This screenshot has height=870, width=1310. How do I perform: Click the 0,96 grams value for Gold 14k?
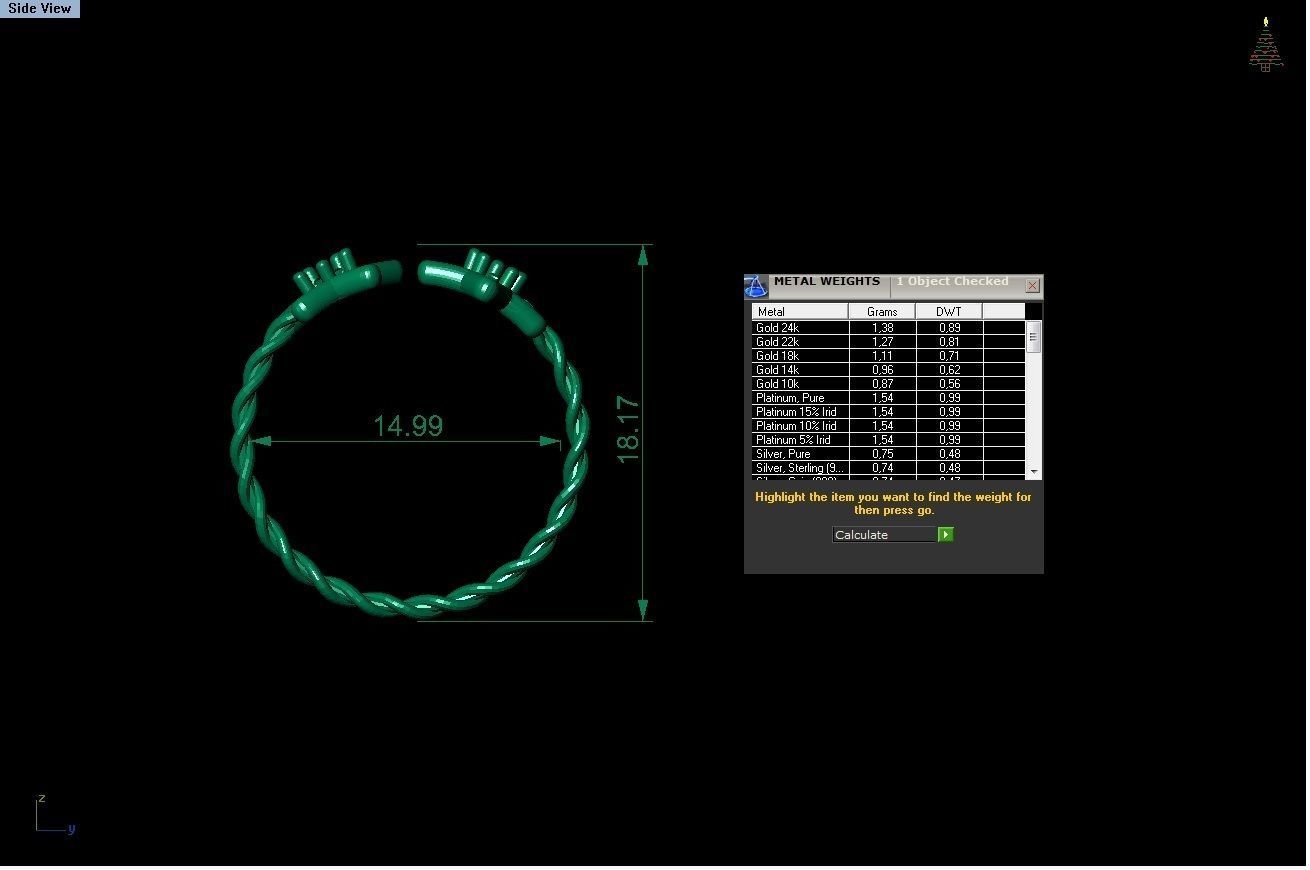[882, 370]
